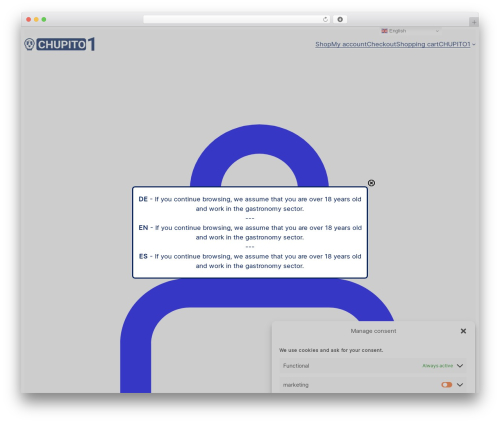Open the Checkout link
This screenshot has height=423, width=500.
(x=381, y=44)
